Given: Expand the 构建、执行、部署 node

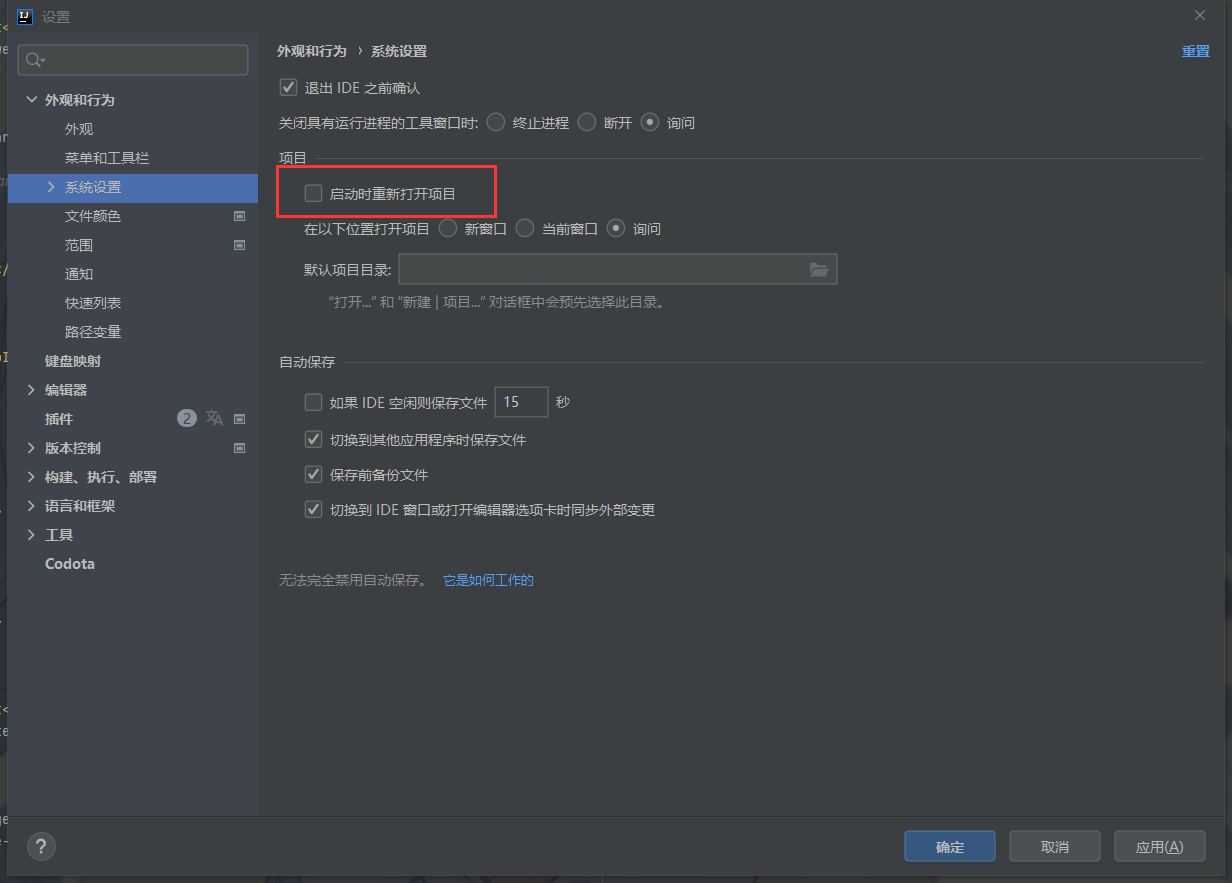Looking at the screenshot, I should click(32, 477).
